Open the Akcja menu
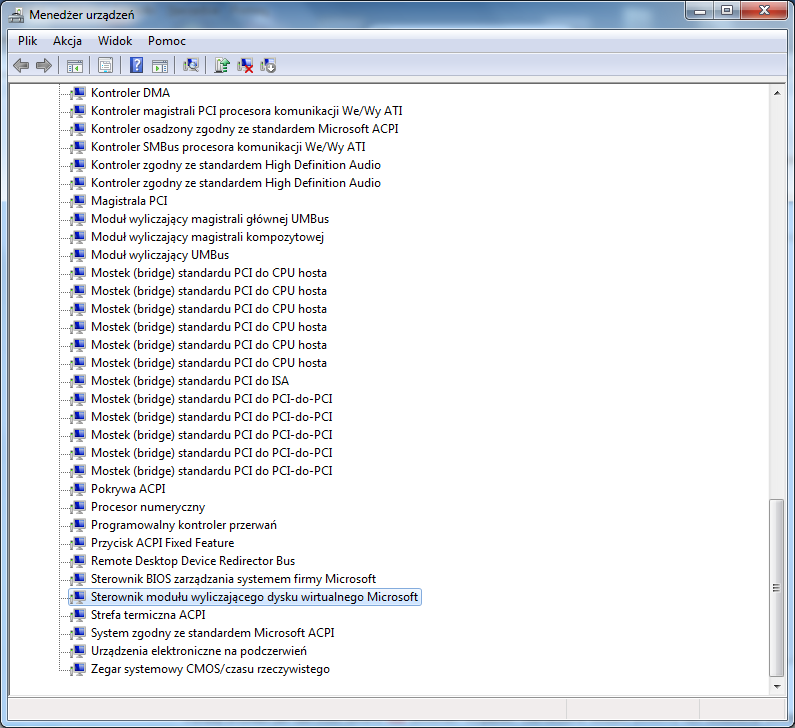Image resolution: width=795 pixels, height=728 pixels. pyautogui.click(x=67, y=41)
